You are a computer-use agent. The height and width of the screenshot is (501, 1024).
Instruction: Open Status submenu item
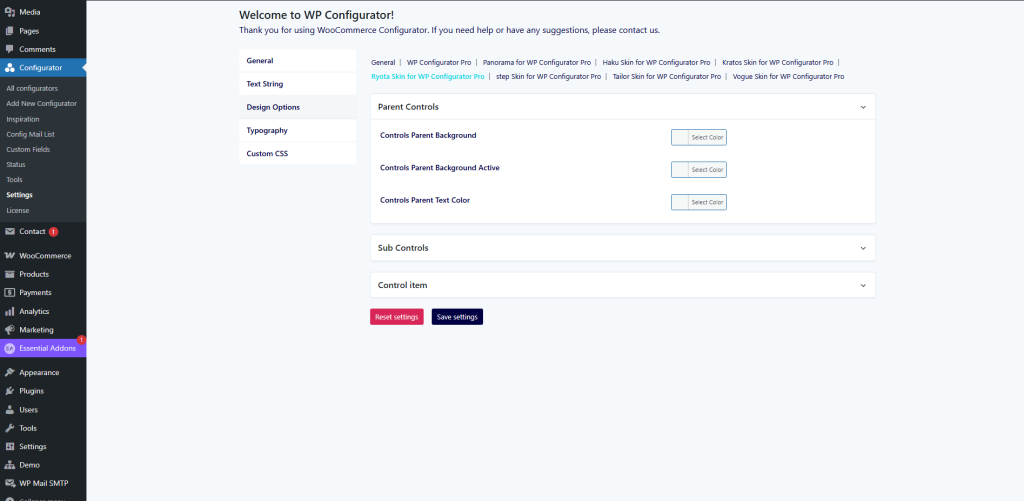[16, 165]
